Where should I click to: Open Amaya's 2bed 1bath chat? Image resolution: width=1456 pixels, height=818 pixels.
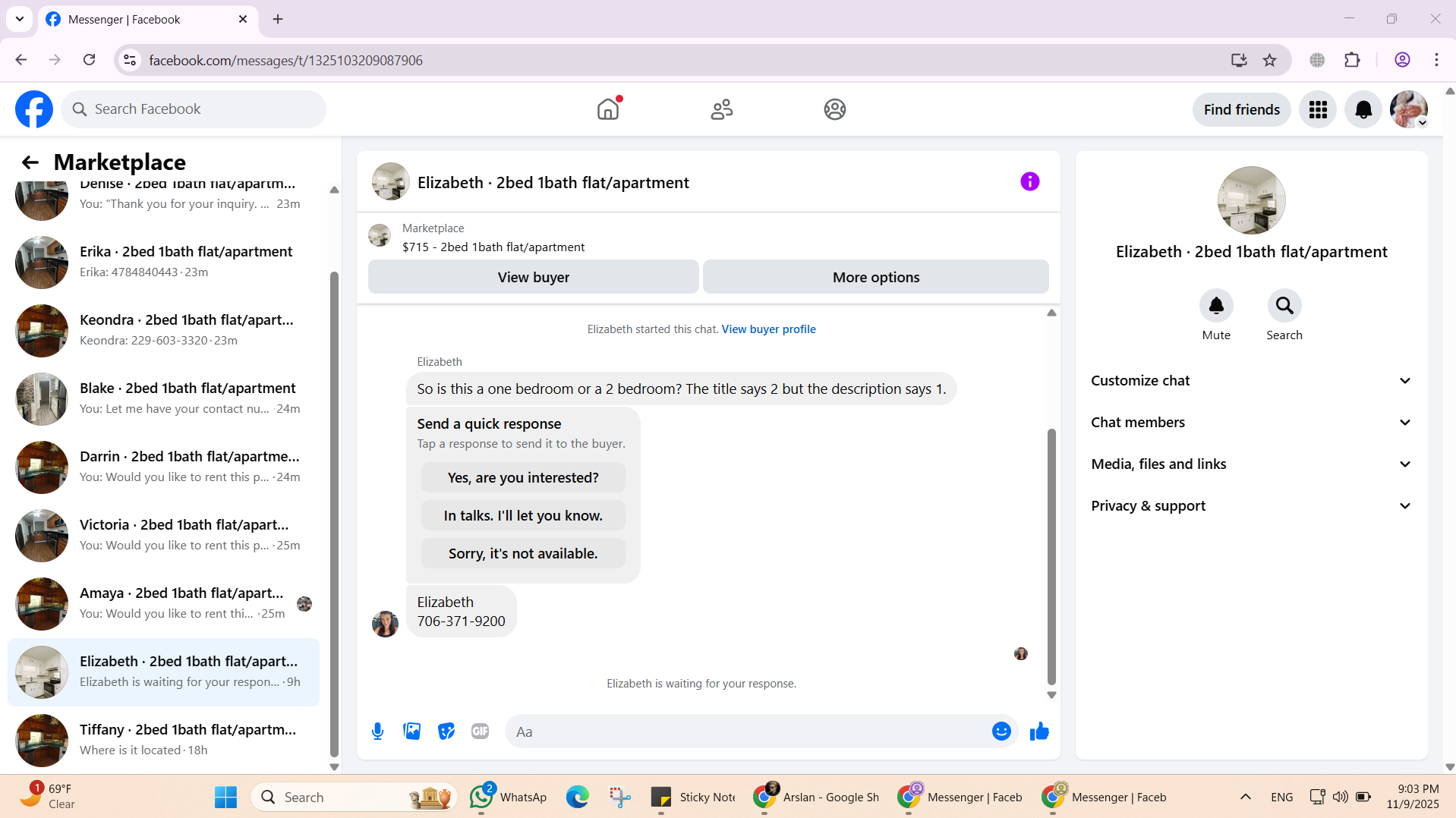(x=163, y=603)
